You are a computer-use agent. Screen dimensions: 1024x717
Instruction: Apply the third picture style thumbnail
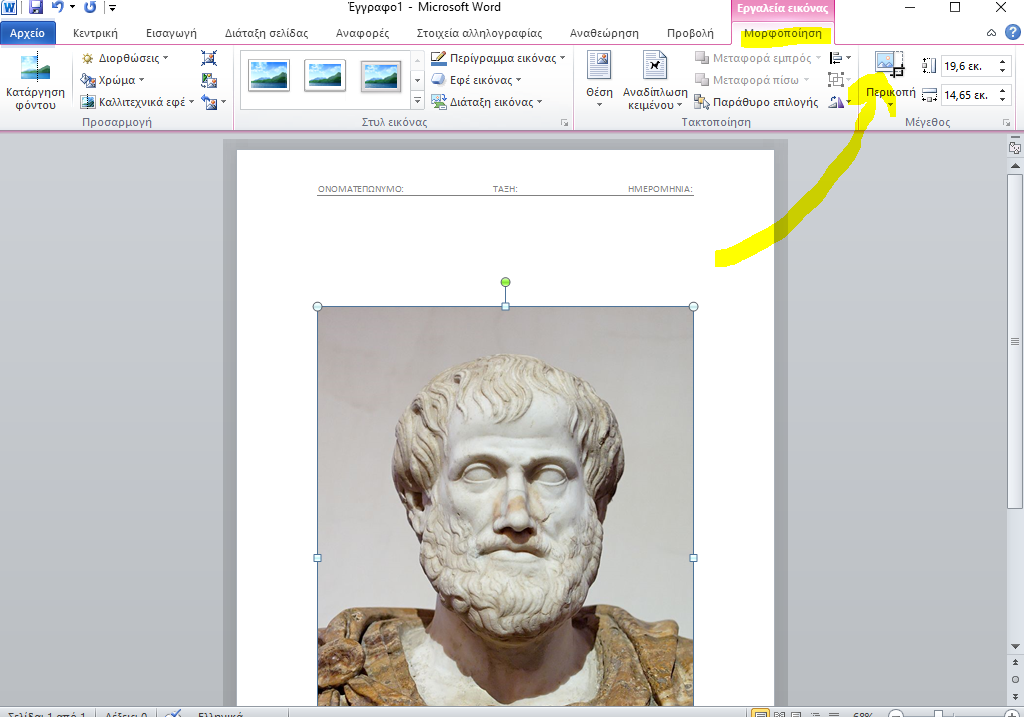tap(381, 75)
